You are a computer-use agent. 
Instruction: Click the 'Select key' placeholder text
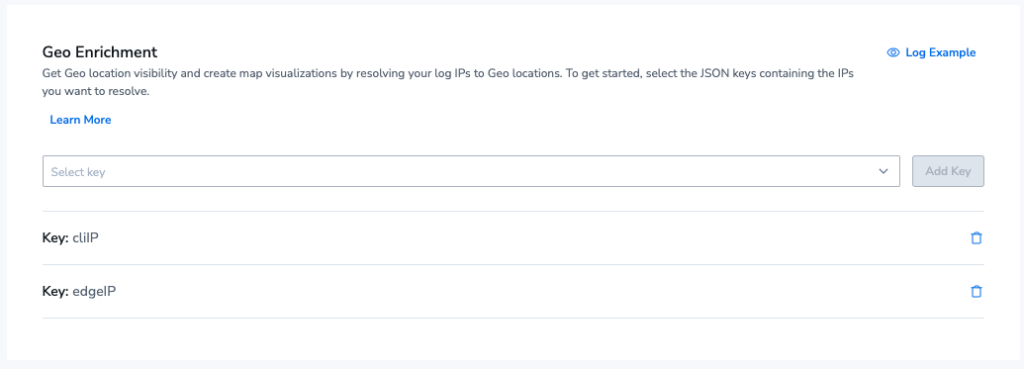pos(78,172)
